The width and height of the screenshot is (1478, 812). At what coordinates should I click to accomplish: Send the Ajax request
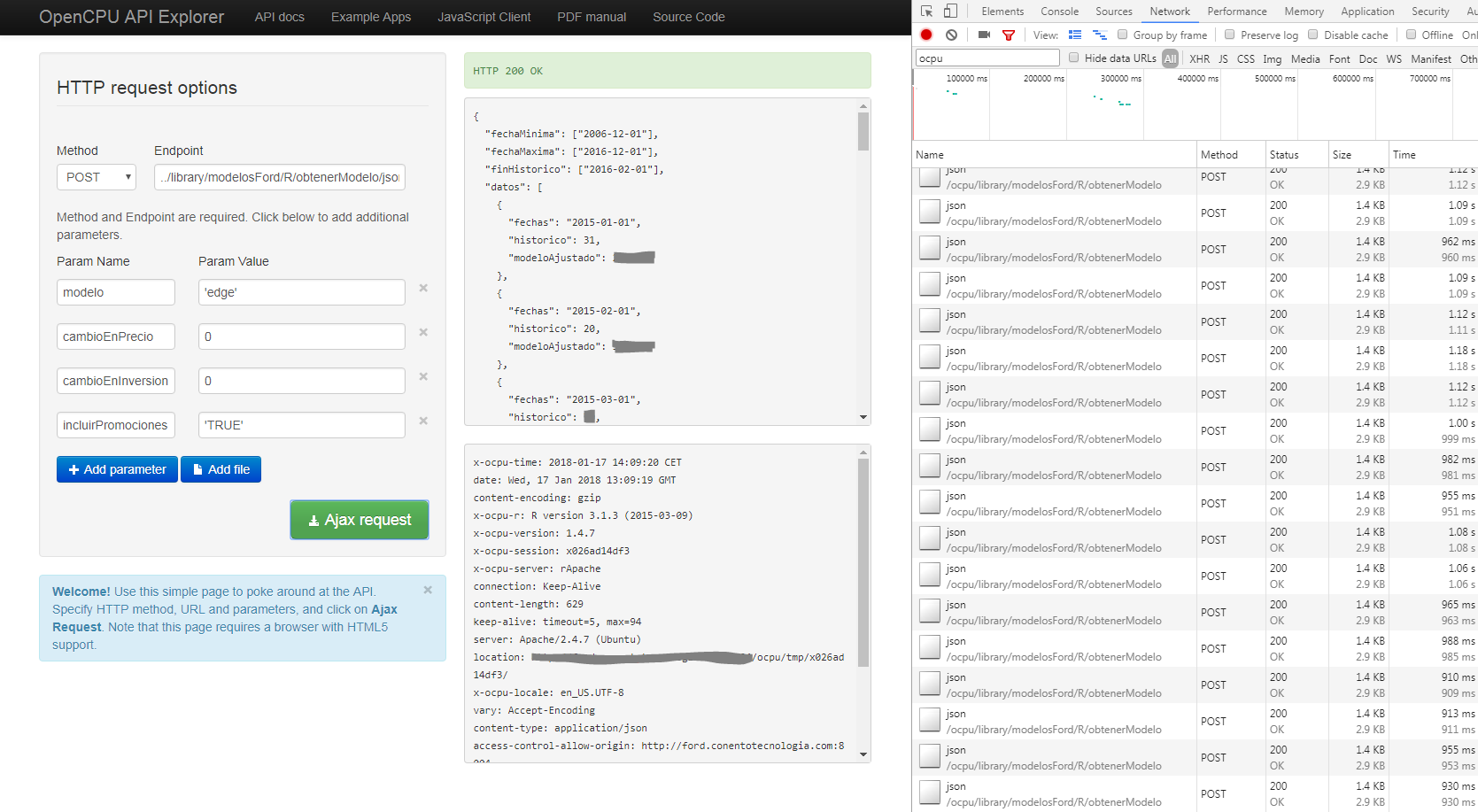(359, 520)
